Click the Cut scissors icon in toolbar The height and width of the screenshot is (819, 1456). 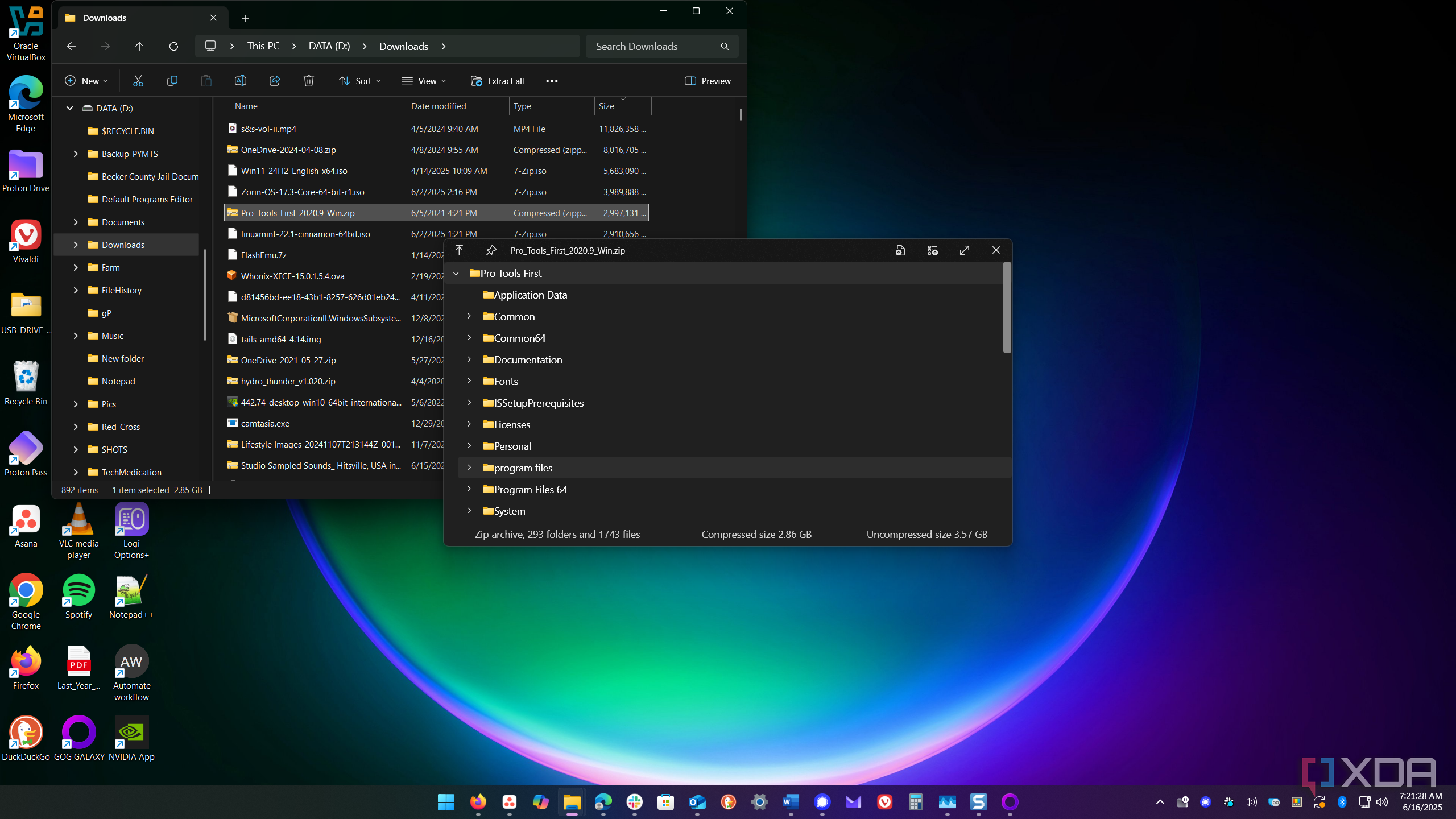[138, 81]
